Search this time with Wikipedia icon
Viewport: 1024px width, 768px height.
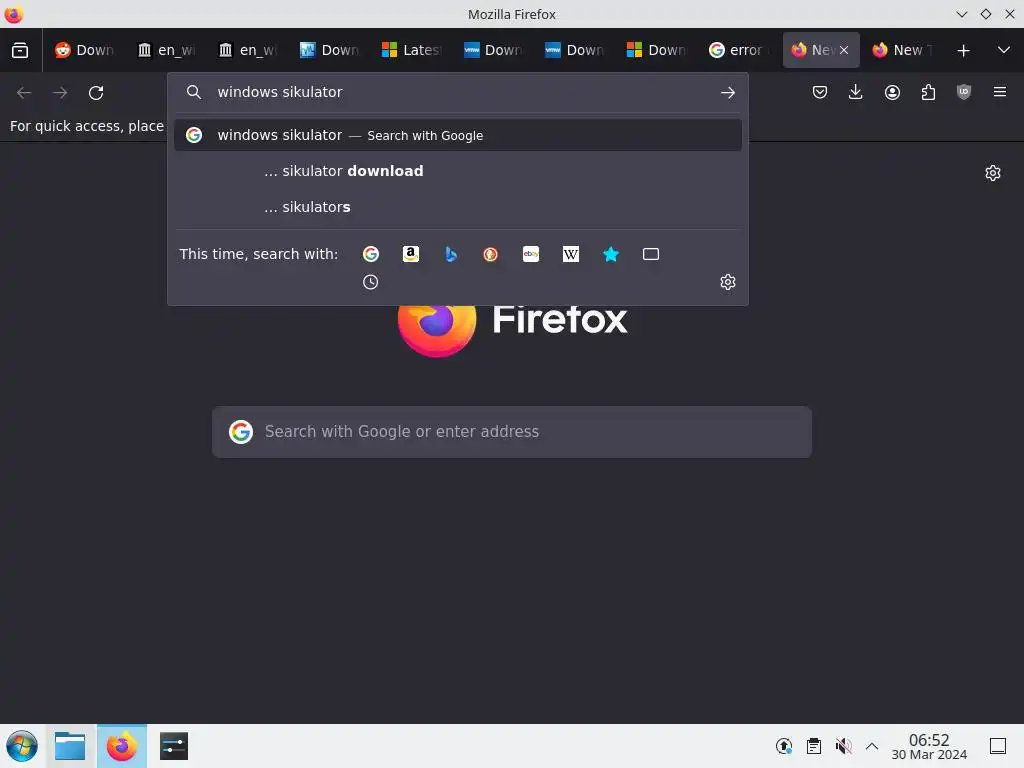(x=571, y=254)
